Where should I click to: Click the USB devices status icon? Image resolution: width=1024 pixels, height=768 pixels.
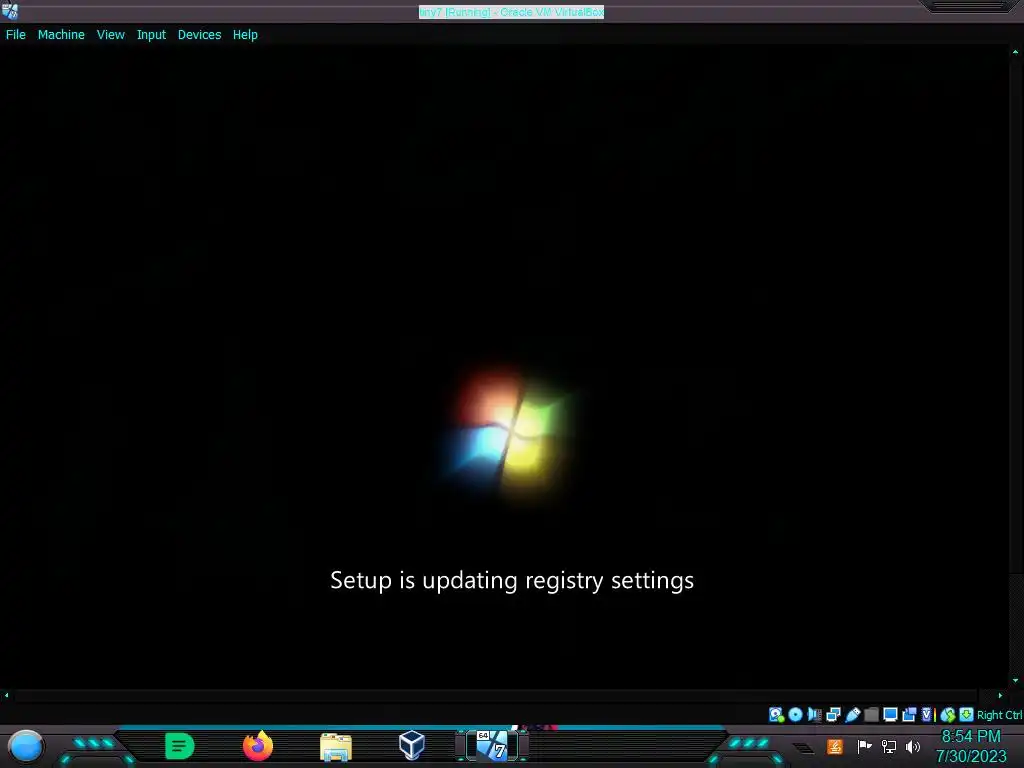click(x=852, y=714)
